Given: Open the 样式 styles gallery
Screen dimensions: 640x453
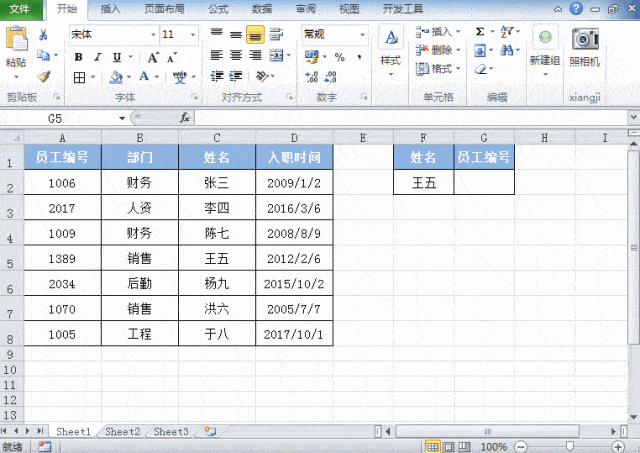Looking at the screenshot, I should point(391,51).
